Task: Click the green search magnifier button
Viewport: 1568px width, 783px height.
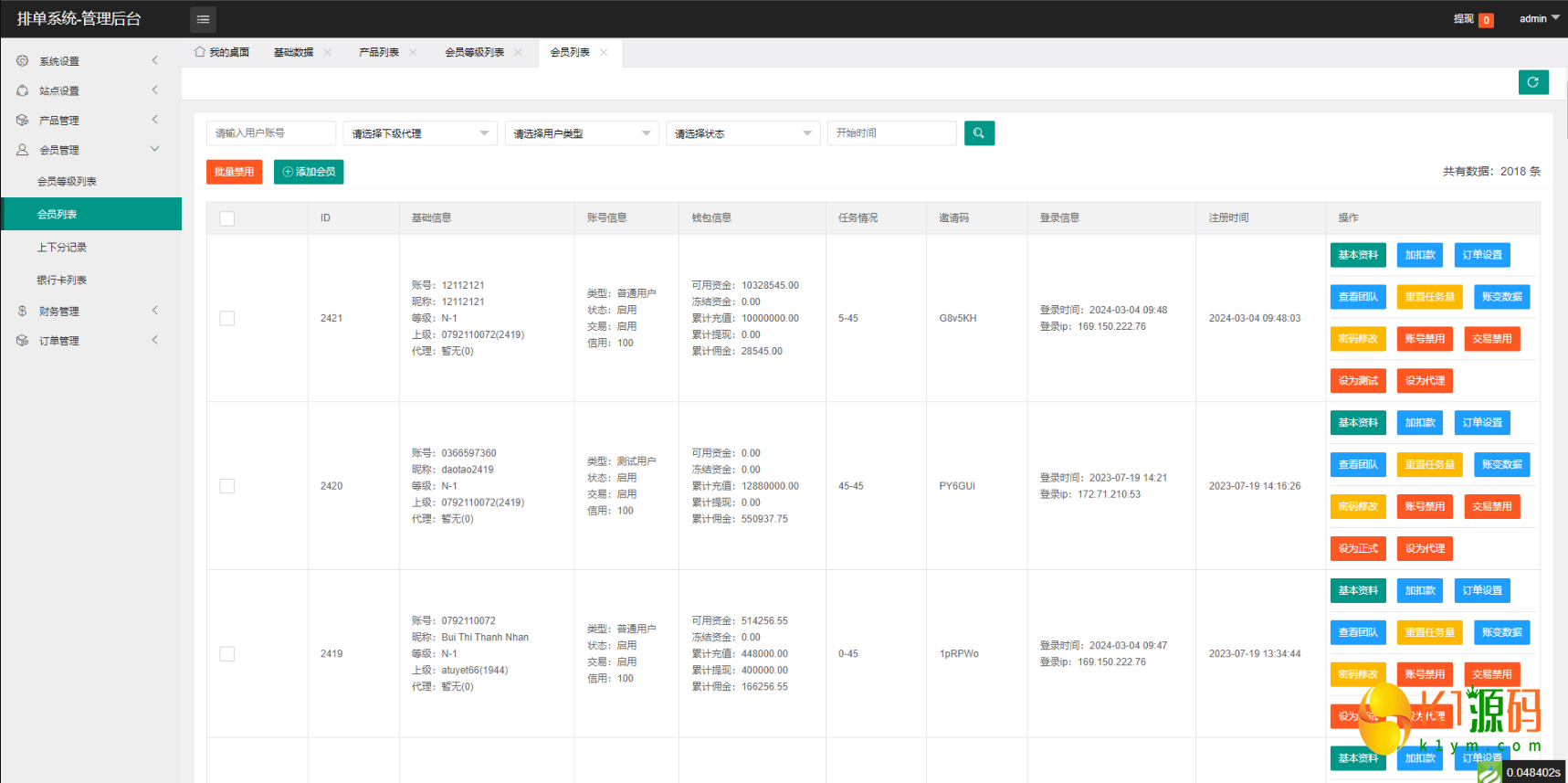Action: (x=978, y=133)
